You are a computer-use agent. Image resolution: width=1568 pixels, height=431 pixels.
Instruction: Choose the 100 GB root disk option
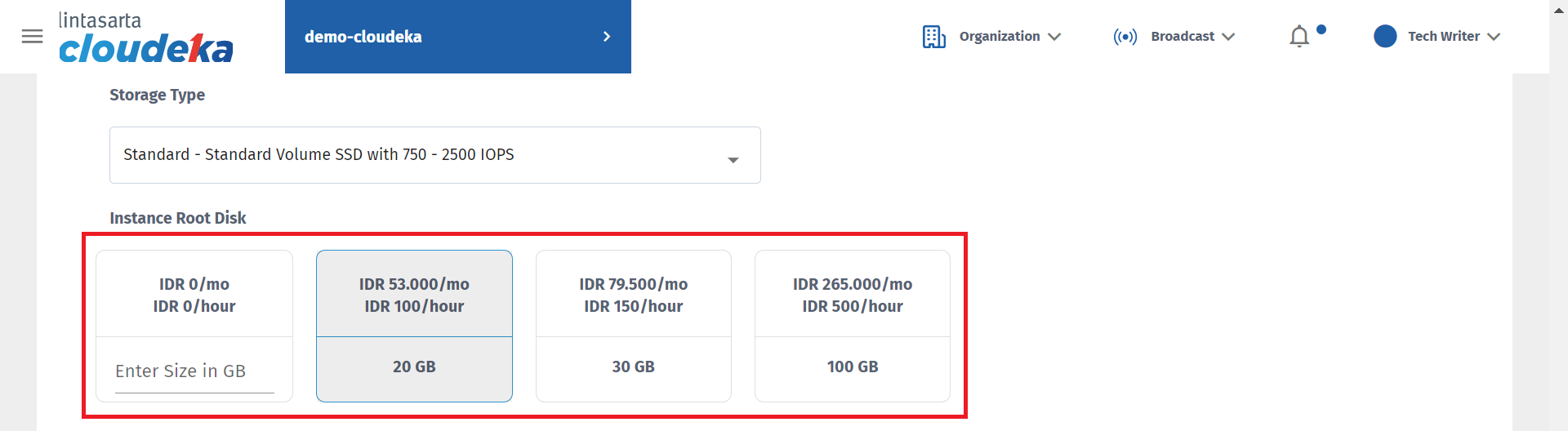click(x=852, y=367)
